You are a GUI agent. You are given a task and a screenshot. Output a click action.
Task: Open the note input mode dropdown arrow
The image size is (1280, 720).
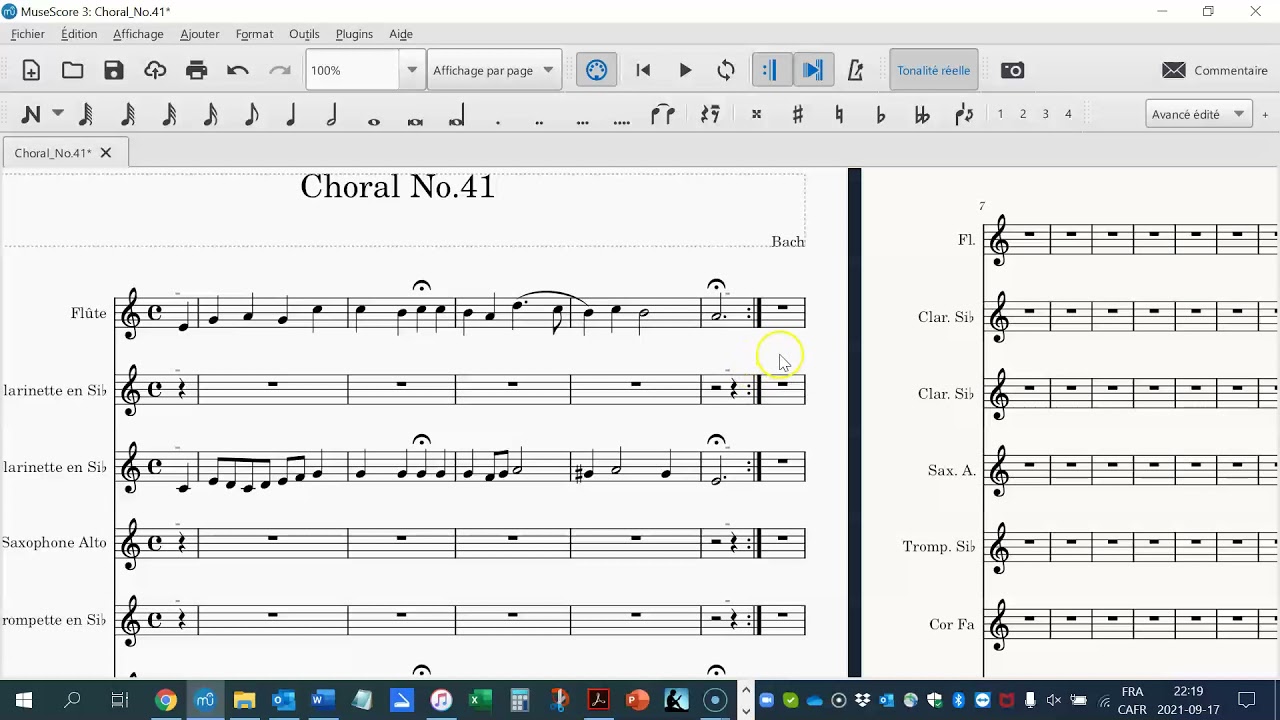click(x=58, y=113)
